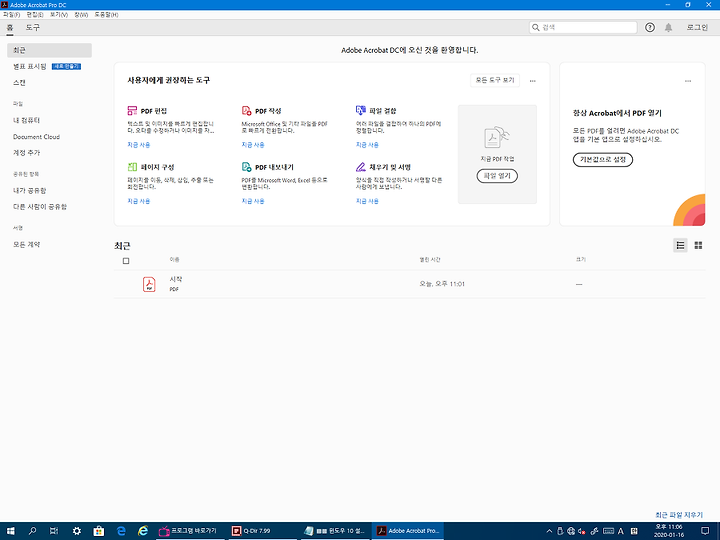The height and width of the screenshot is (540, 720).
Task: Open more options in default PDF card
Action: pyautogui.click(x=688, y=81)
